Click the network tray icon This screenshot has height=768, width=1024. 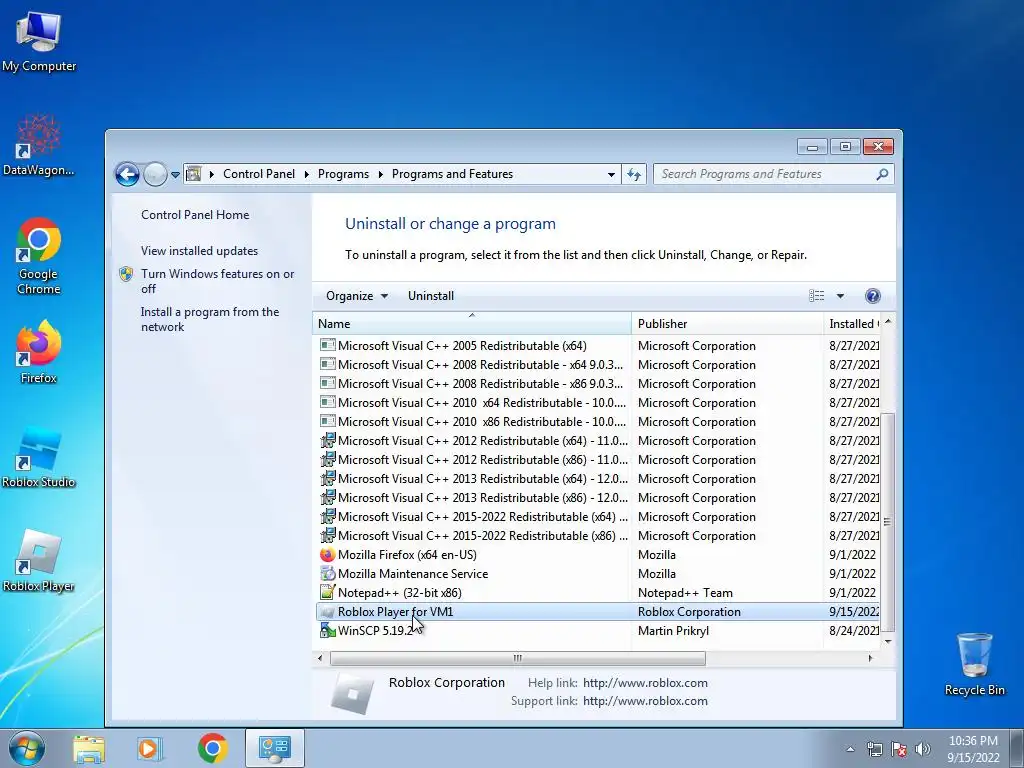(x=874, y=749)
